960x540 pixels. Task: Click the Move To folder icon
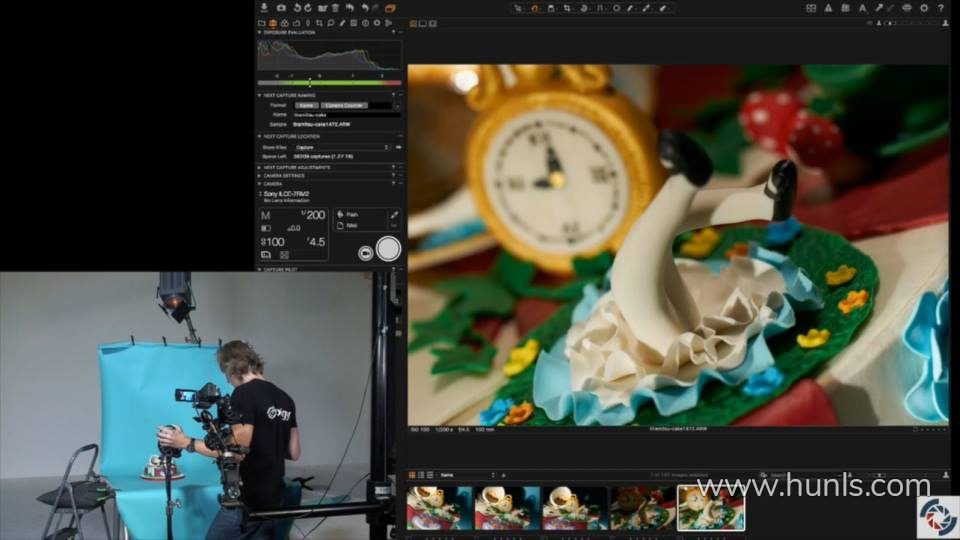(x=322, y=8)
